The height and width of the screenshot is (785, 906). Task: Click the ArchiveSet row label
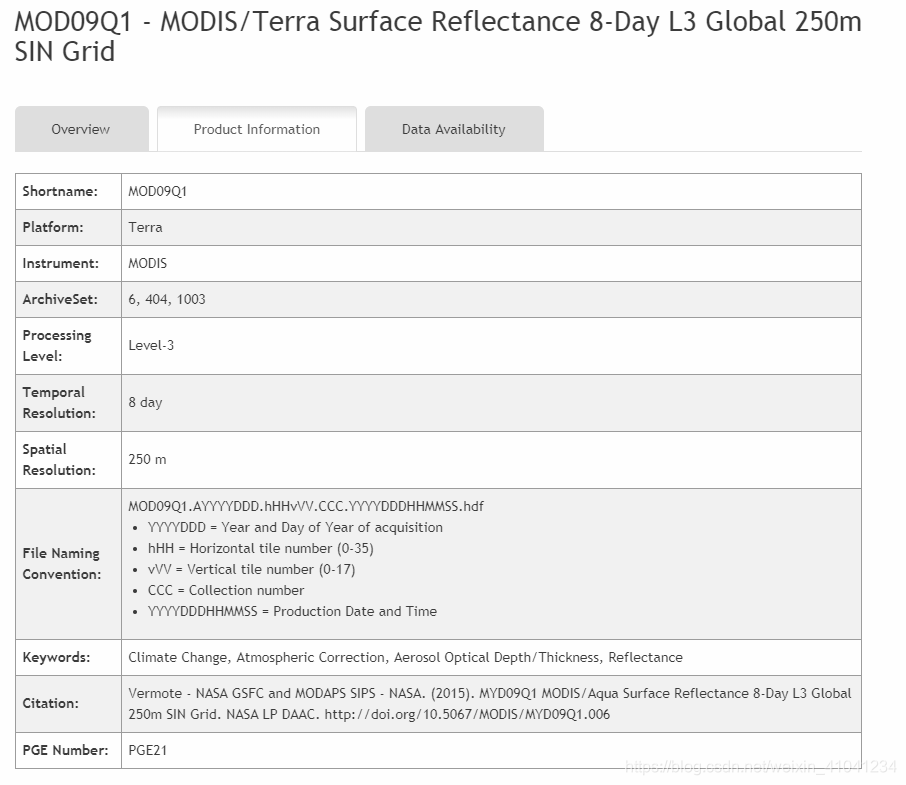[60, 299]
